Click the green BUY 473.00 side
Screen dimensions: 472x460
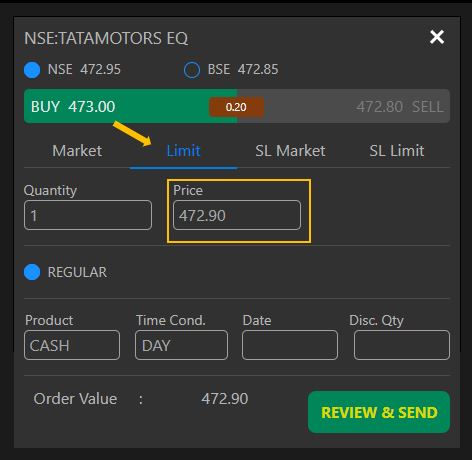117,106
